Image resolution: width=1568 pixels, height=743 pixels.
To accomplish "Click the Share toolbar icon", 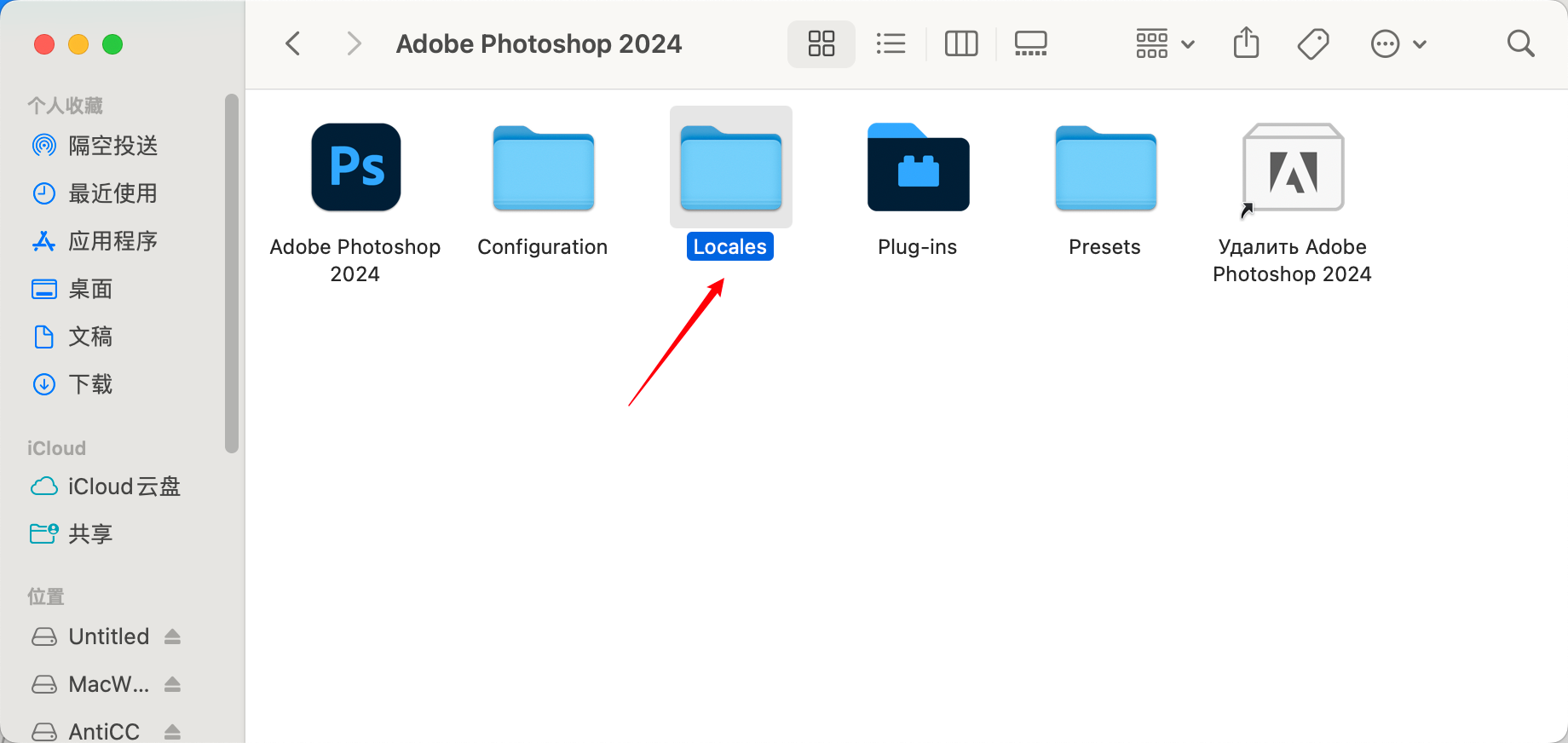I will point(1246,43).
